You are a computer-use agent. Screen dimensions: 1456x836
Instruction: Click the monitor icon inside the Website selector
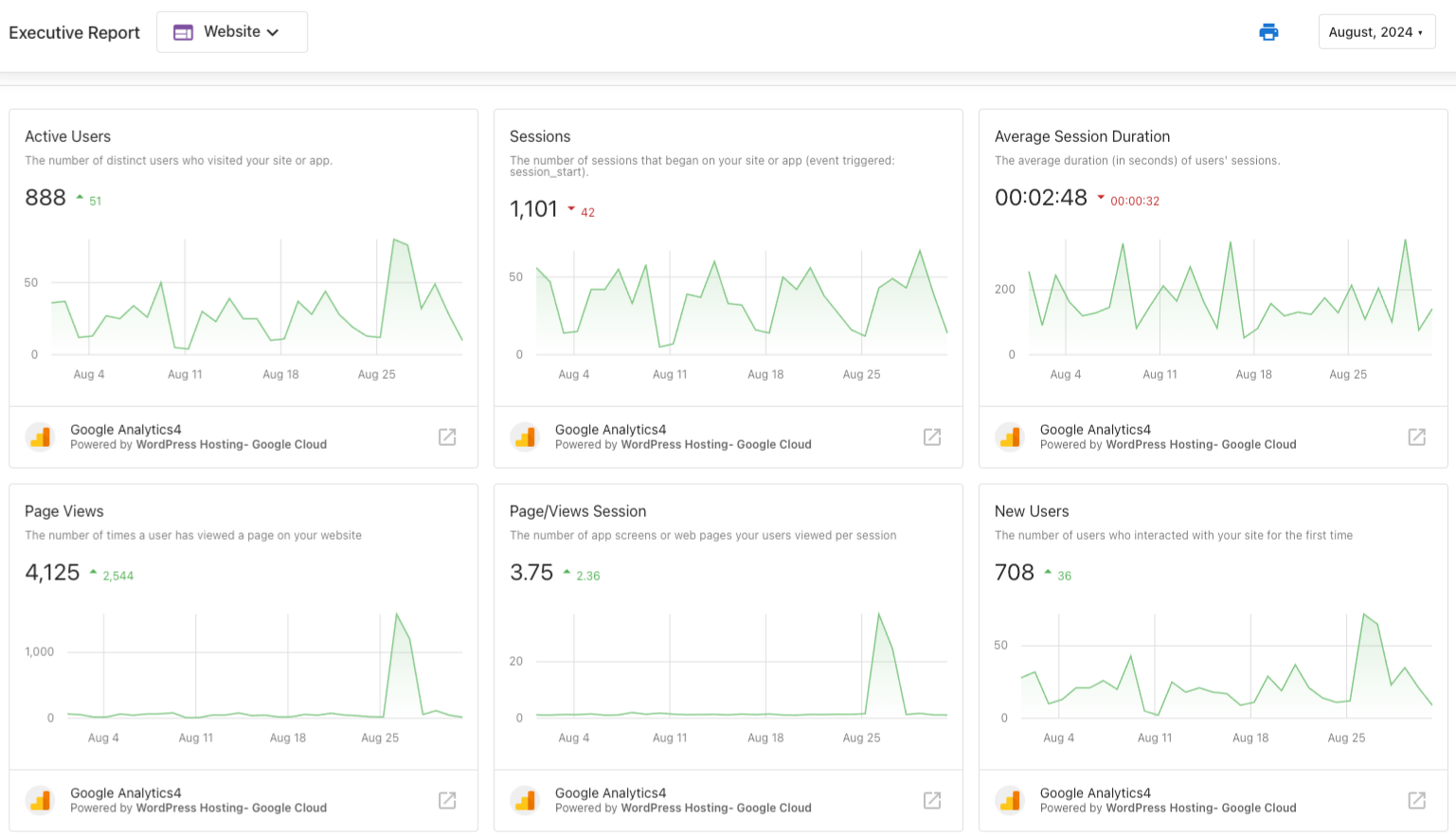182,31
